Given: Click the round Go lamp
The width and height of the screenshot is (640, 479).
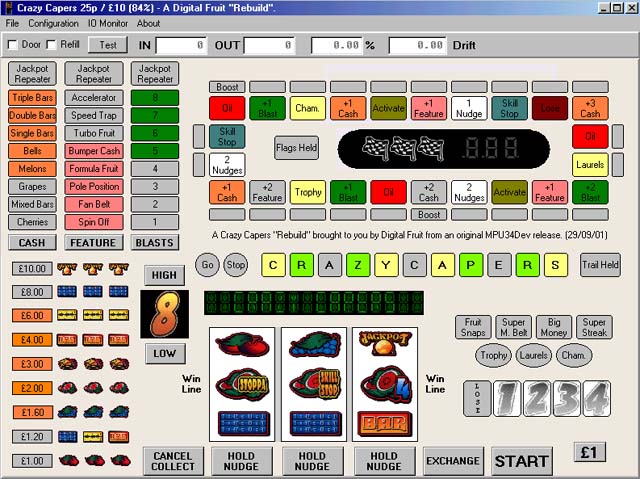Looking at the screenshot, I should [x=207, y=265].
